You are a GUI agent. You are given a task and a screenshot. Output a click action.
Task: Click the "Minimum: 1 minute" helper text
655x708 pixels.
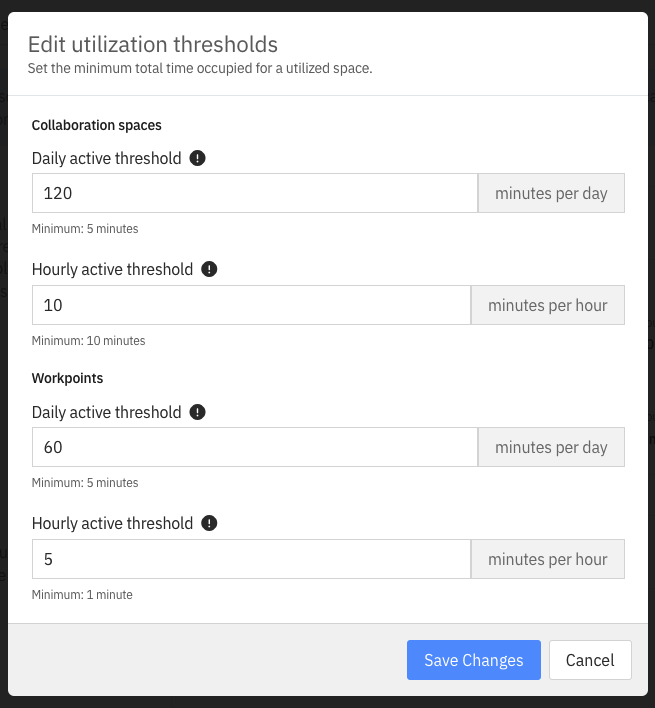82,595
